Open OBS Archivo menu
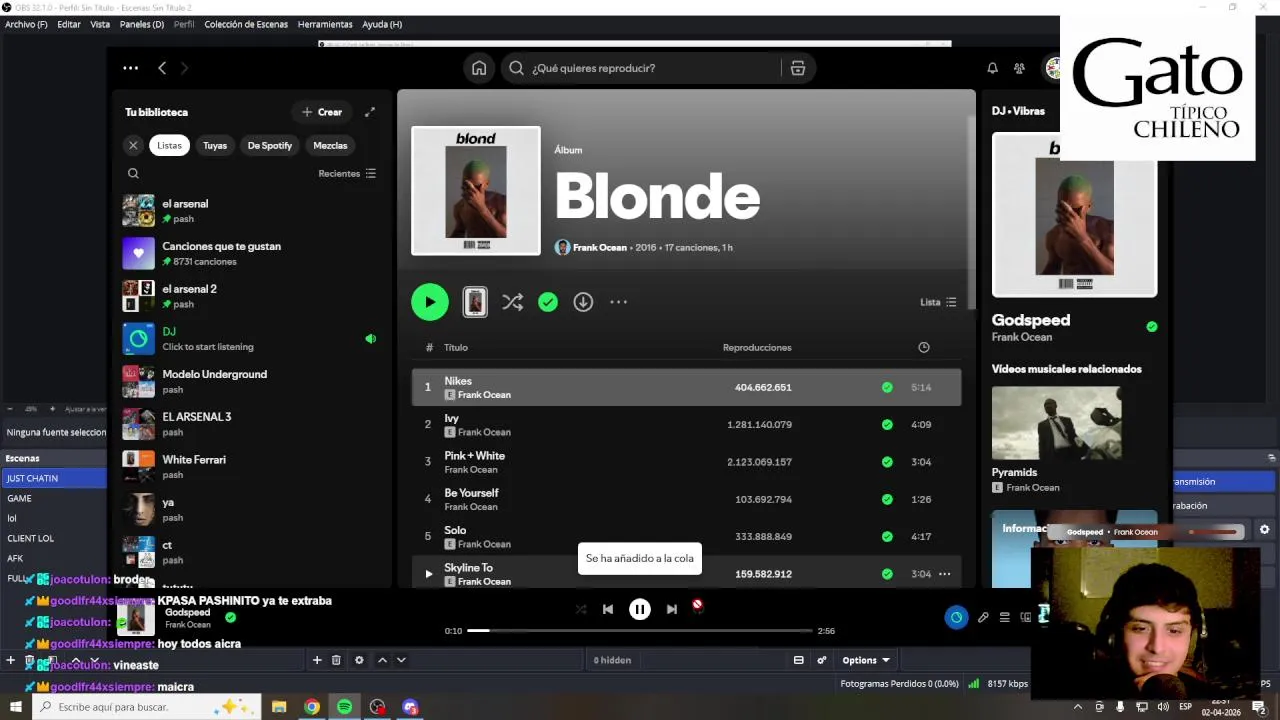This screenshot has height=720, width=1280. click(26, 24)
